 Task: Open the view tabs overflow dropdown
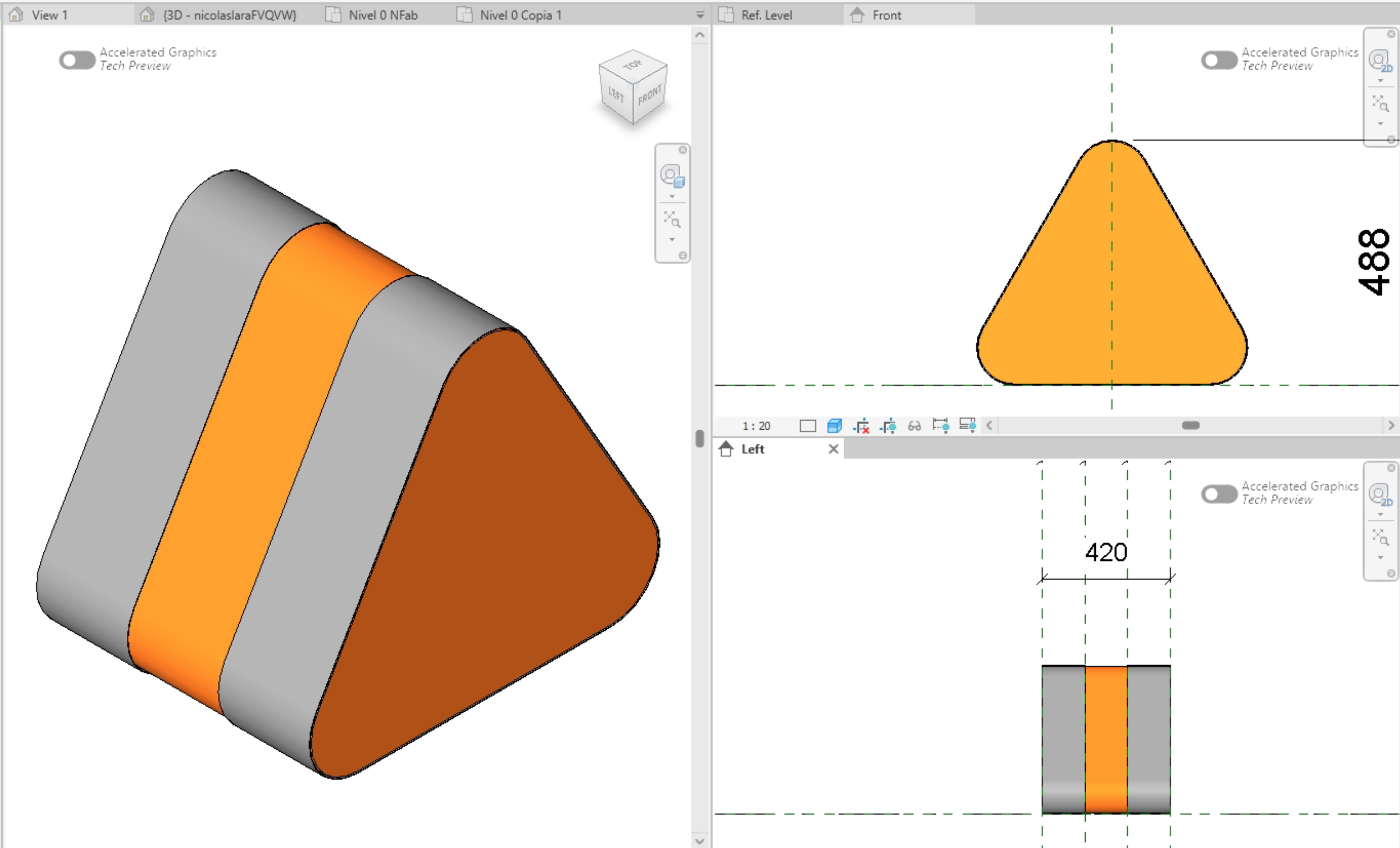coord(700,15)
